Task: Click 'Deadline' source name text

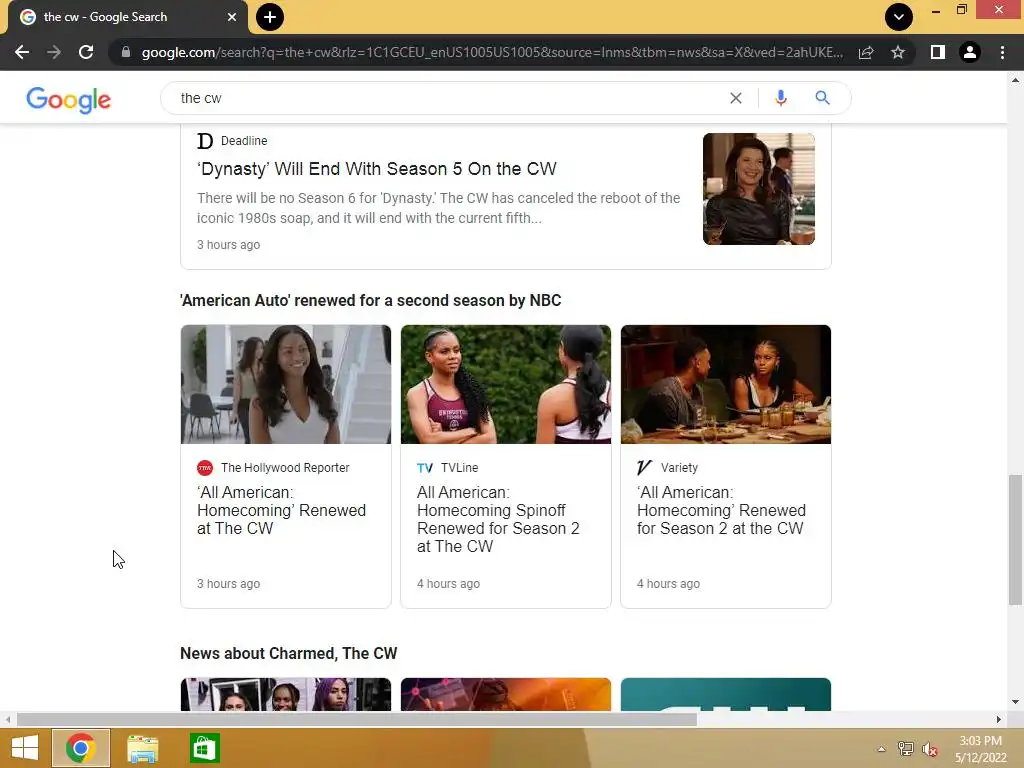Action: click(x=244, y=141)
